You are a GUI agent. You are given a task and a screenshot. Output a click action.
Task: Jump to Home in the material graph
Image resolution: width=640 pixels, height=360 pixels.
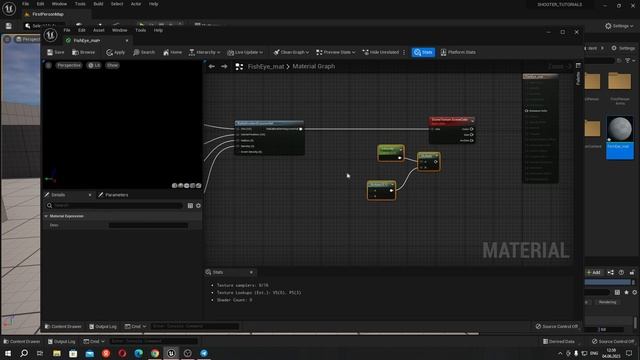tap(172, 52)
